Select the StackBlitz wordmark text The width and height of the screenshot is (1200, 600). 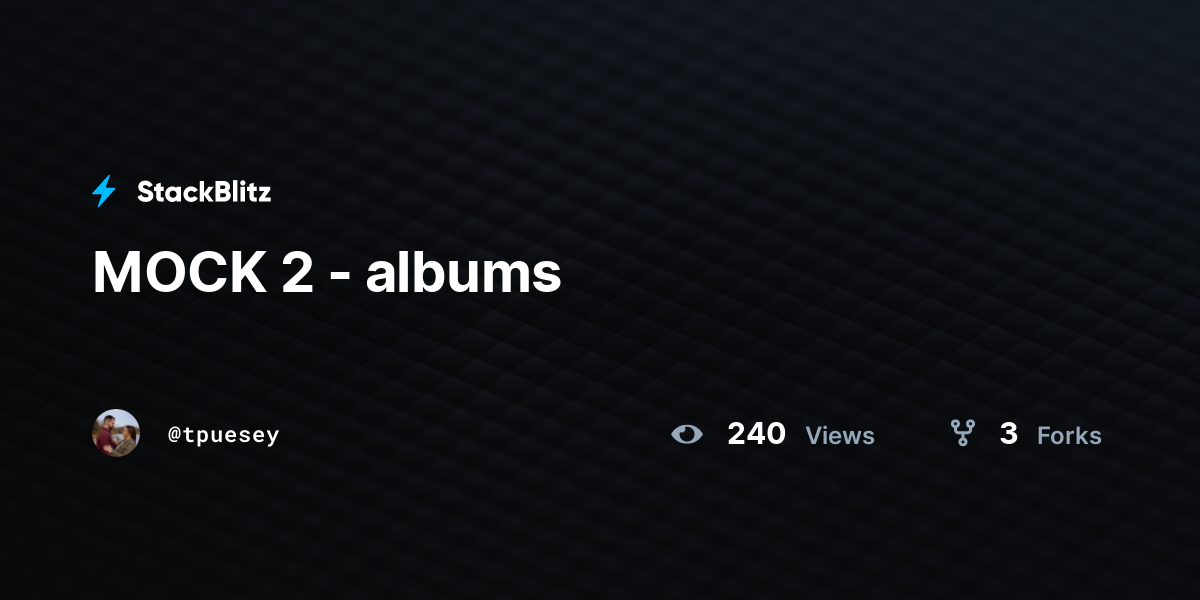pos(204,192)
